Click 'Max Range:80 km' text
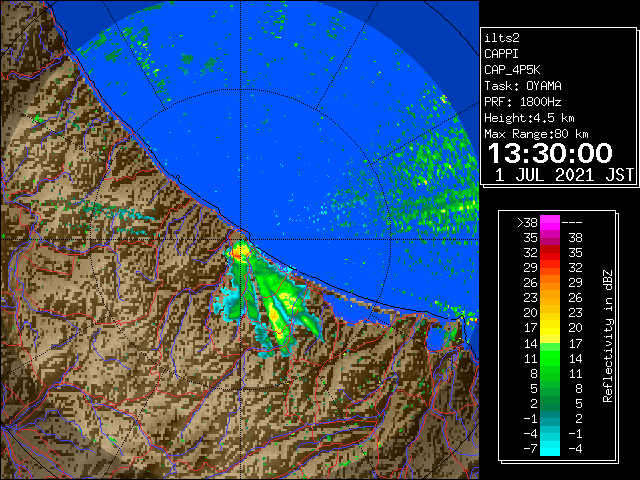640x480 pixels. pos(536,134)
